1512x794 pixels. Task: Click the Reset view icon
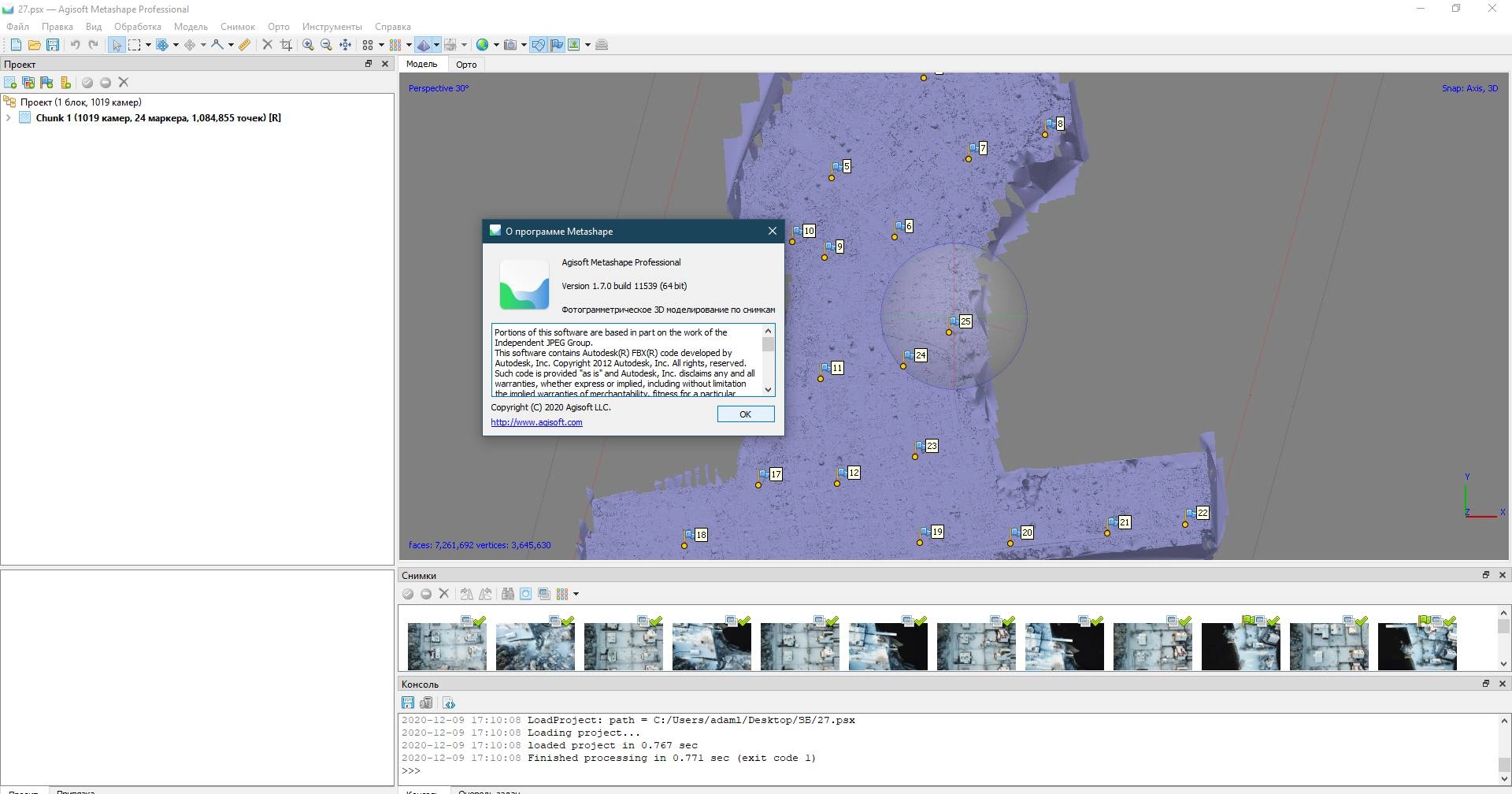[x=345, y=45]
